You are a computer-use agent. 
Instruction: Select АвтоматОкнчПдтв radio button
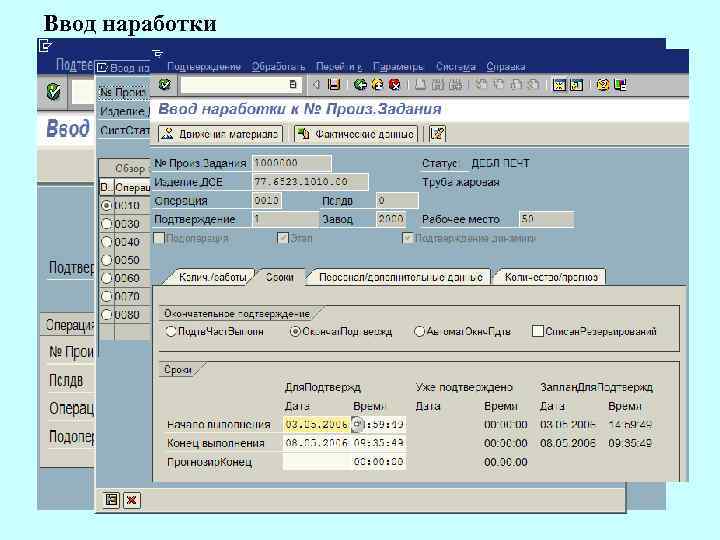point(419,331)
